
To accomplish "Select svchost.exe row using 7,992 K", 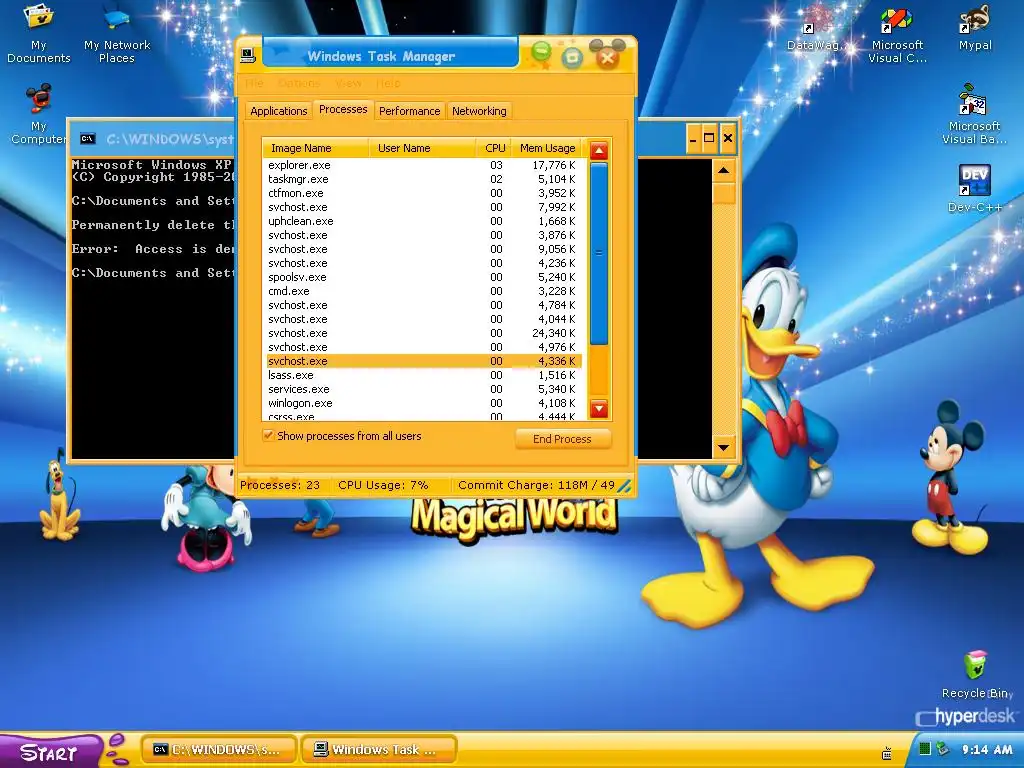I will tap(423, 207).
